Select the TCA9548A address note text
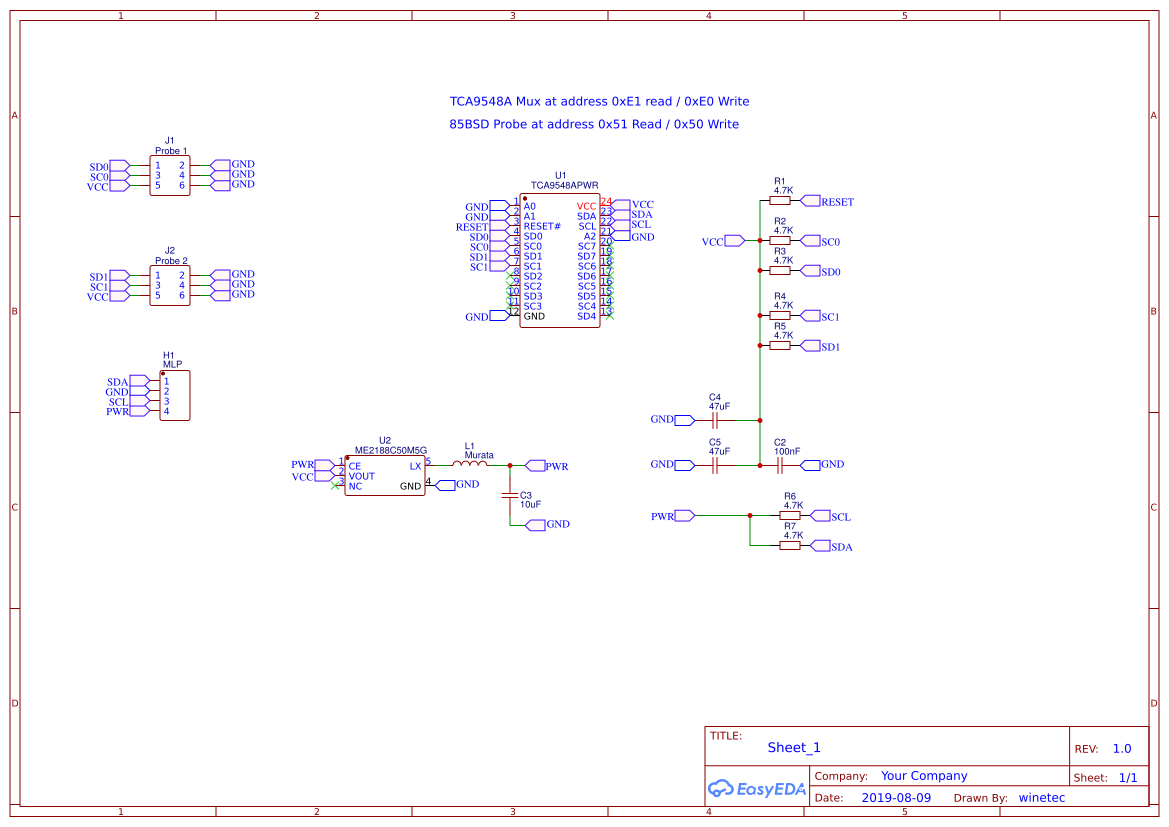 (600, 101)
